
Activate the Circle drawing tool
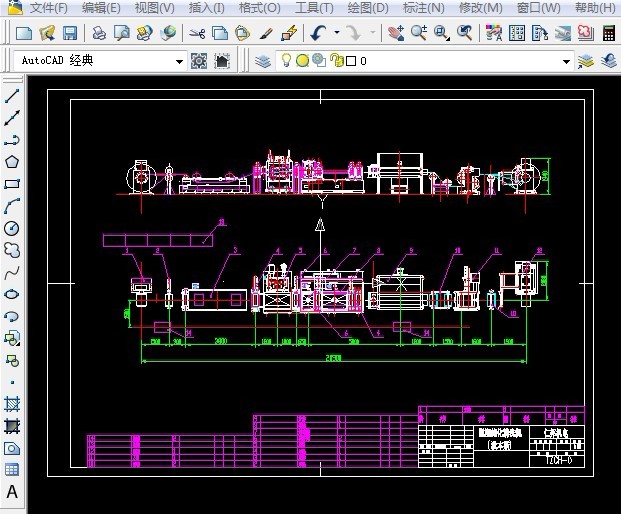pyautogui.click(x=13, y=228)
